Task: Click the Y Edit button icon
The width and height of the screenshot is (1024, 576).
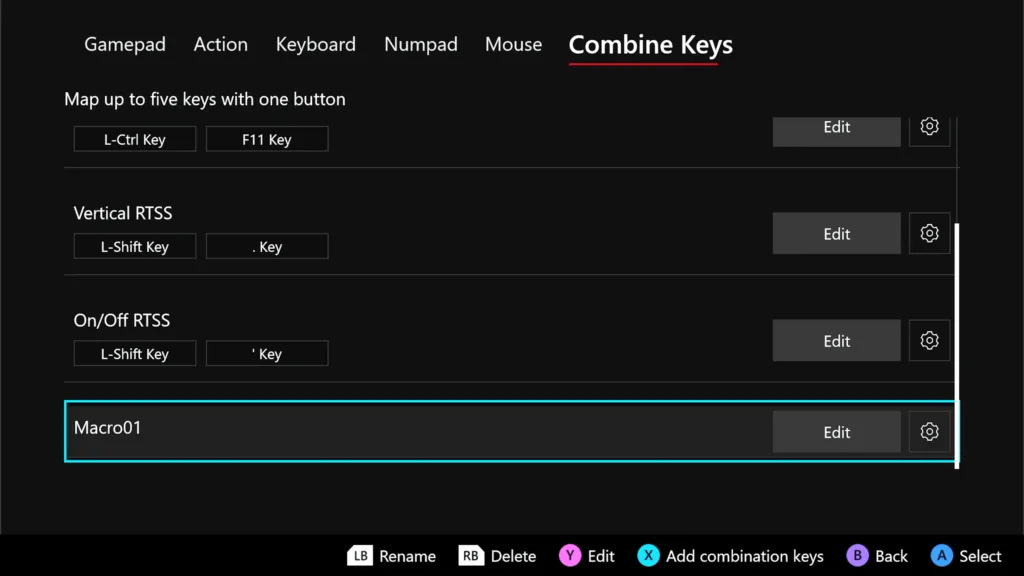Action: point(568,555)
